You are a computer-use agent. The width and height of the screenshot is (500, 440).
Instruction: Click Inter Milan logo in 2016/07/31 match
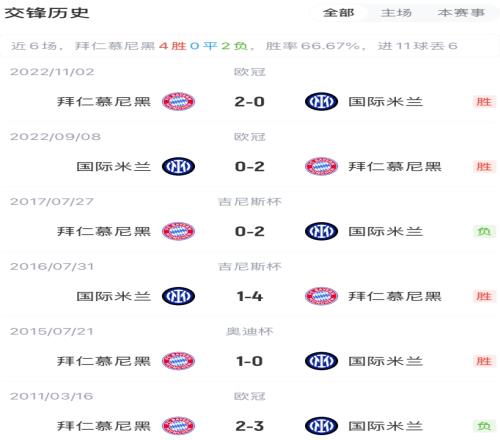178,296
